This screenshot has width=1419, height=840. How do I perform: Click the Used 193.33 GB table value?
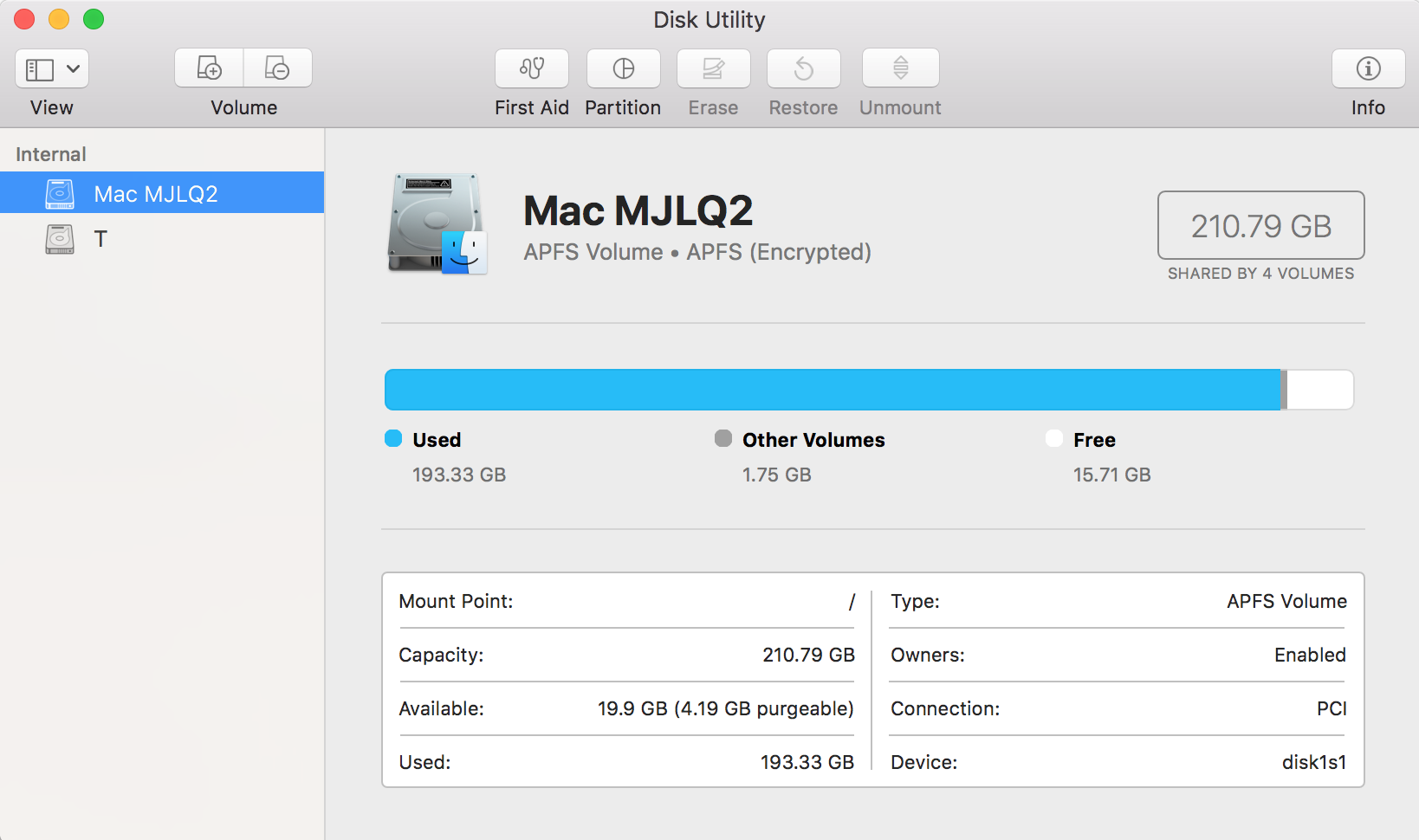coord(807,762)
